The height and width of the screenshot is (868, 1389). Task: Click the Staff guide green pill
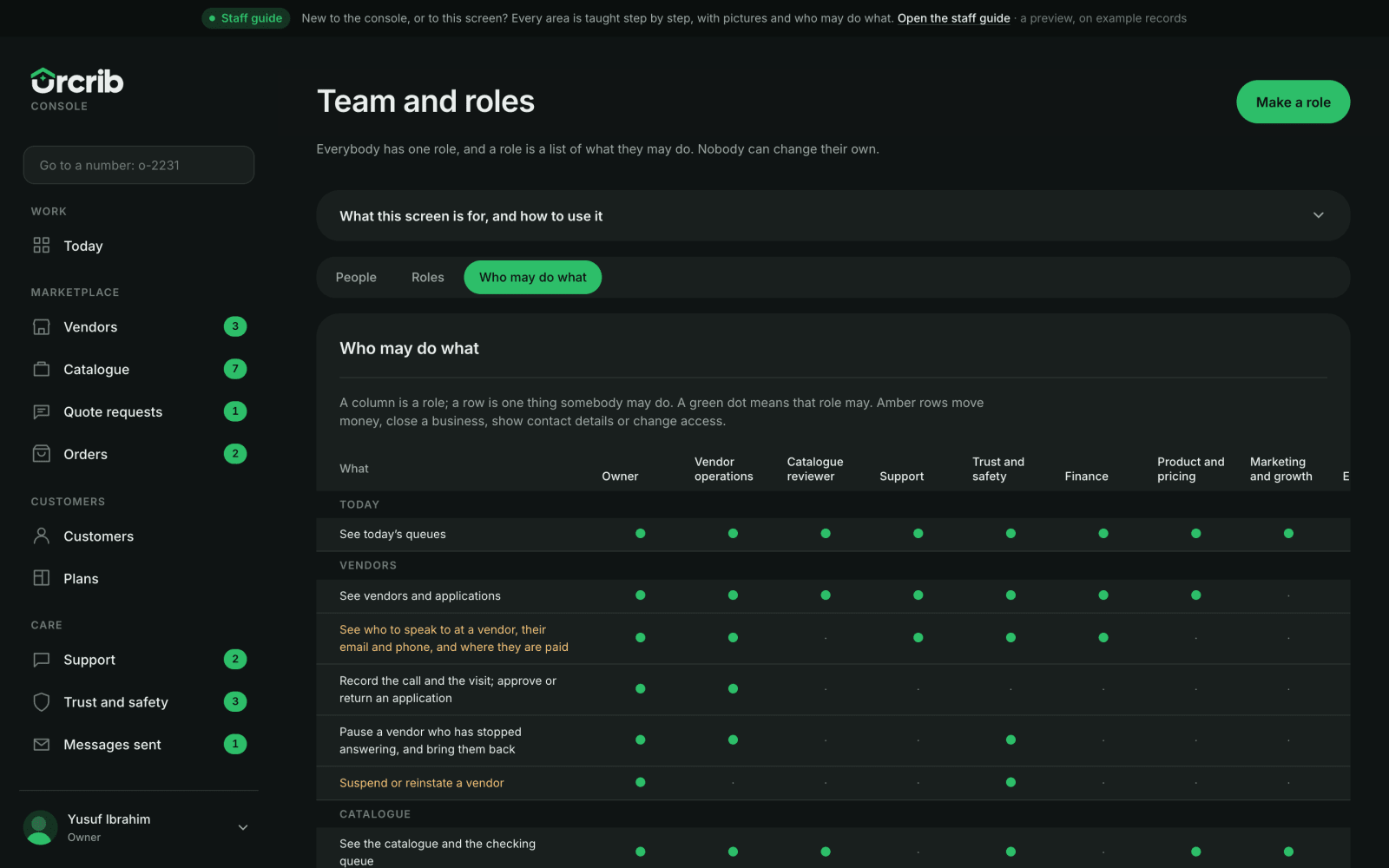point(246,18)
